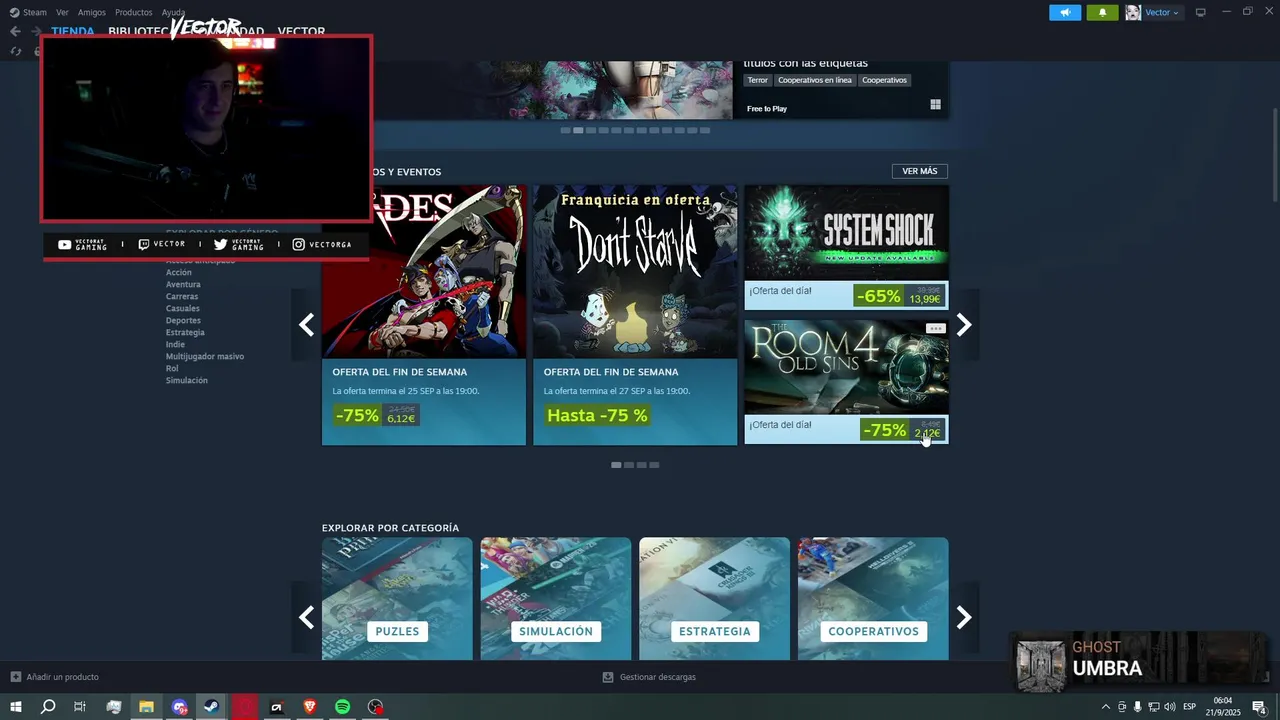
Task: Click the Vector profile avatar picture
Action: 1133,12
